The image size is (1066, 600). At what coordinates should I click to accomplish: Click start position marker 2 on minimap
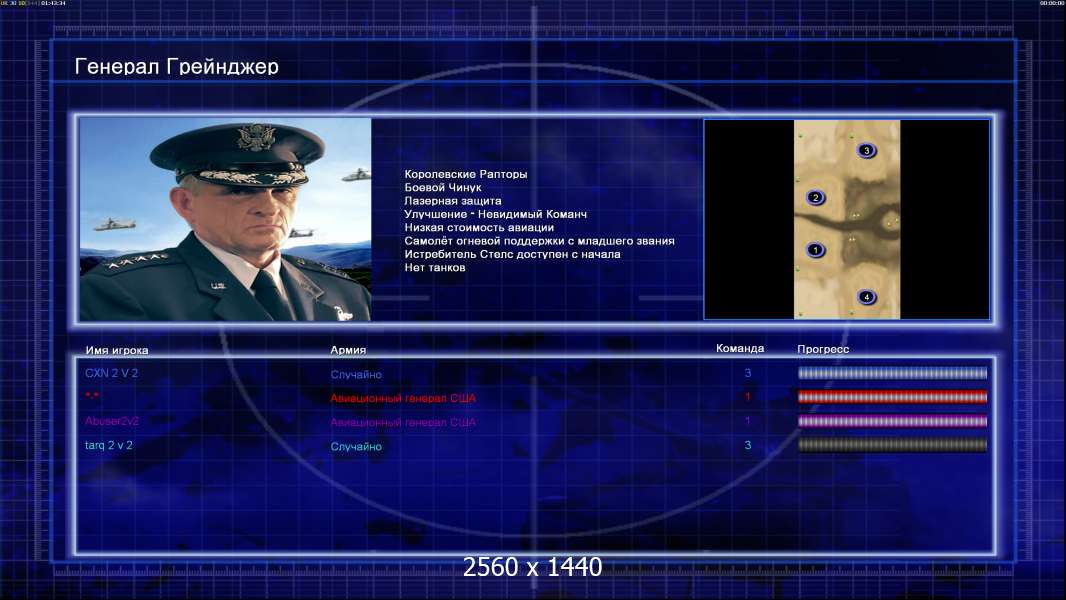coord(815,198)
